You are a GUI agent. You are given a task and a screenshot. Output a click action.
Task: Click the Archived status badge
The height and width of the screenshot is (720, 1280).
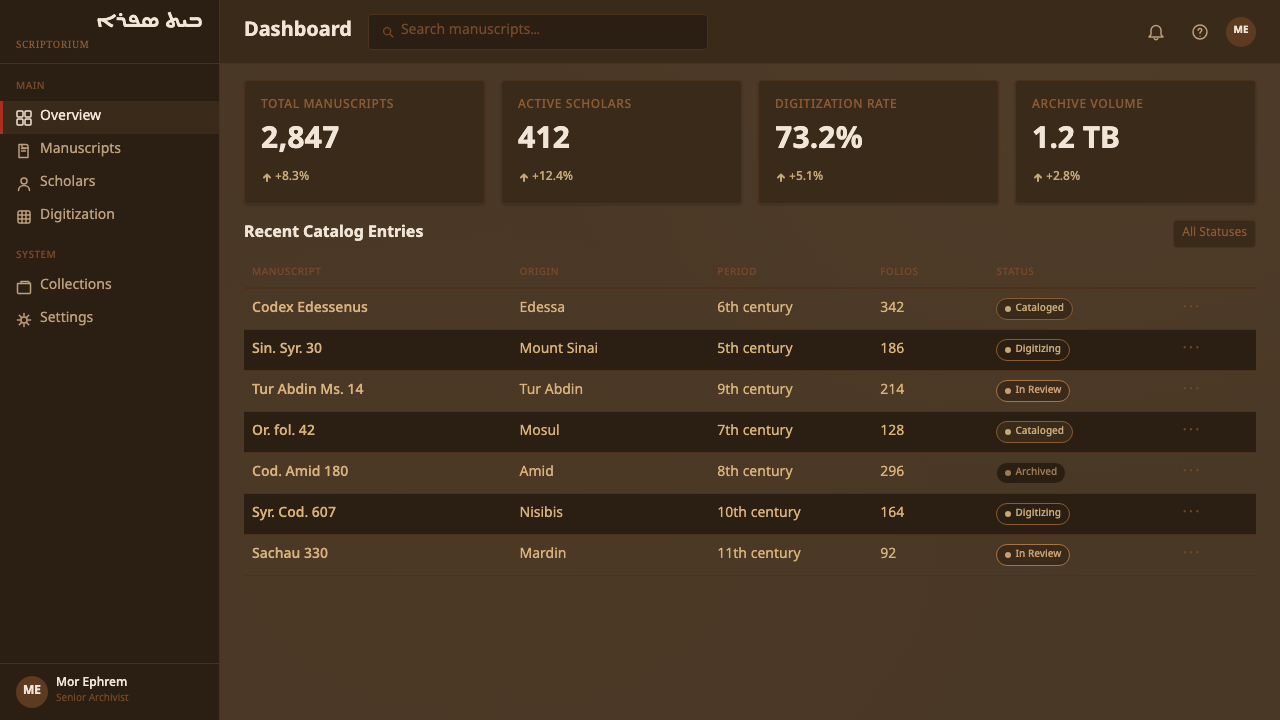1030,472
